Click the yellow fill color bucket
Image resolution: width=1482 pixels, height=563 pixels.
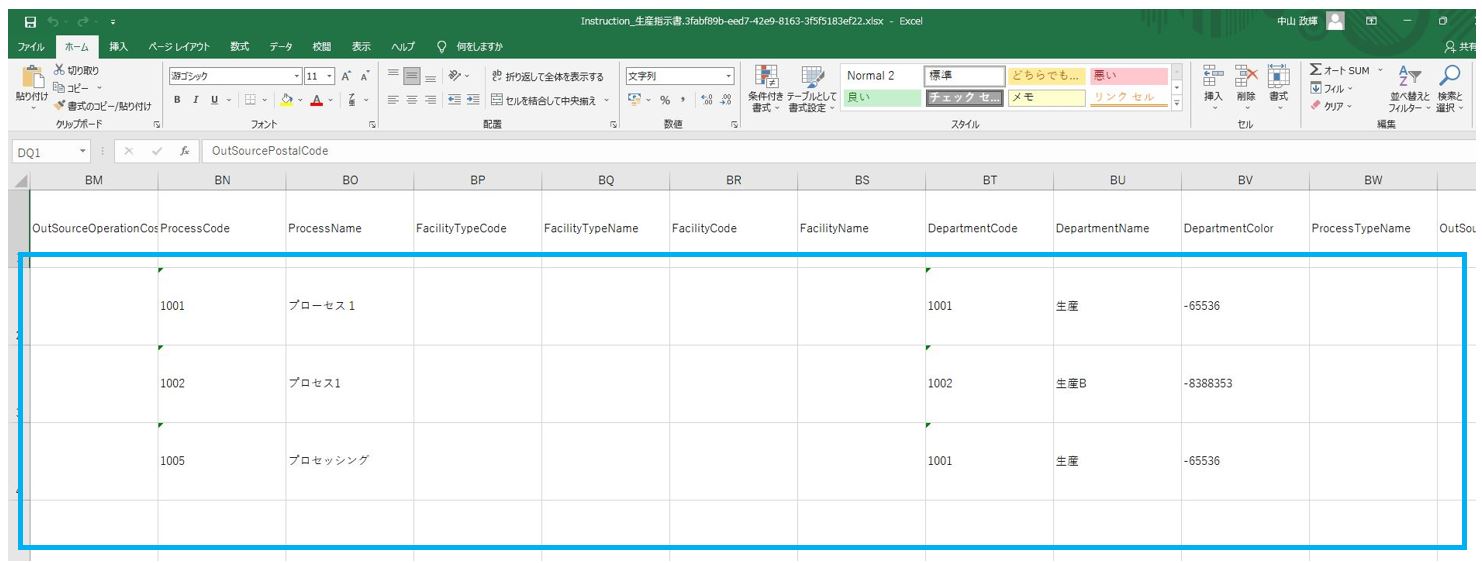[286, 100]
